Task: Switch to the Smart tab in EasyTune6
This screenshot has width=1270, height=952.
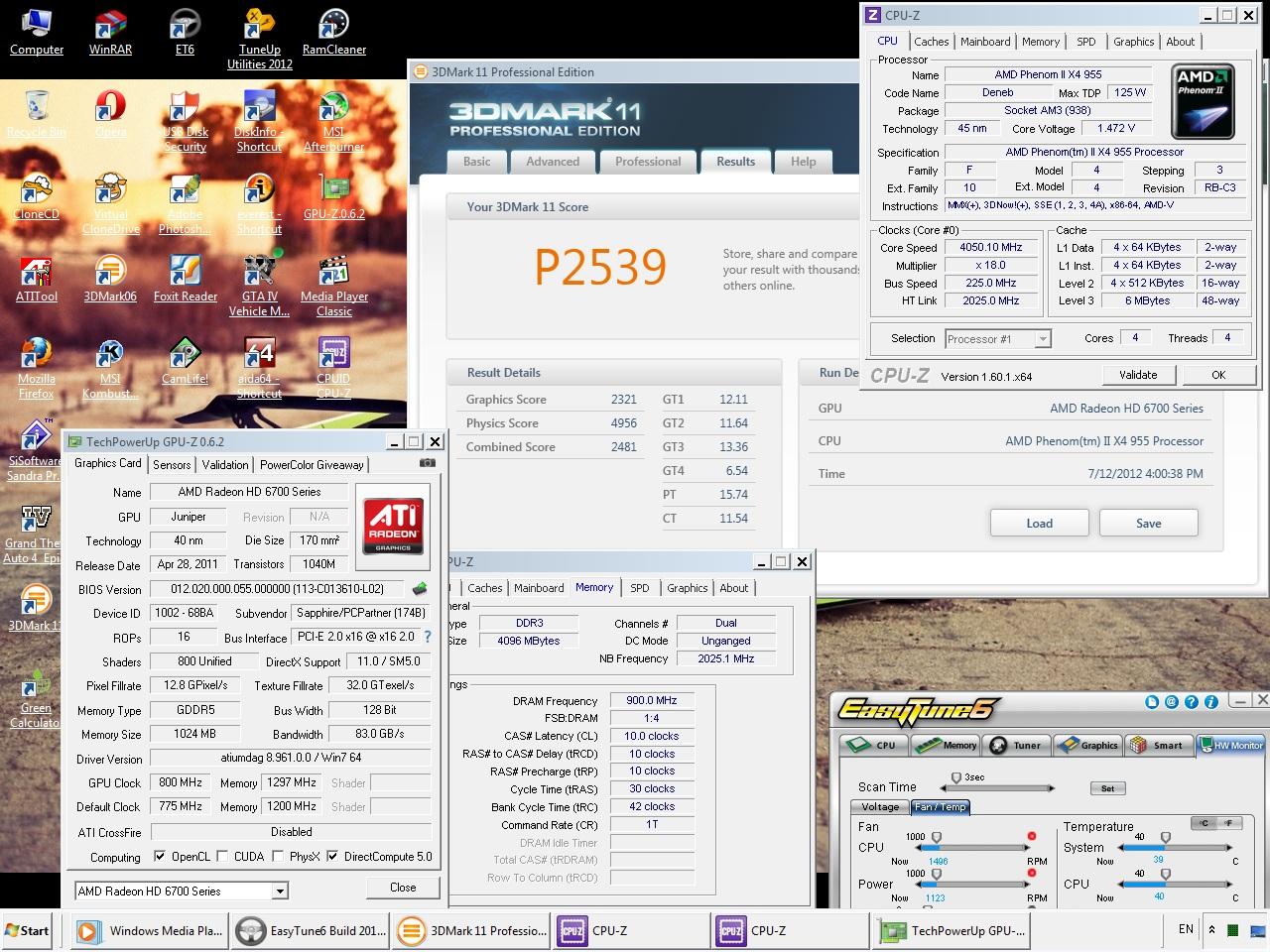Action: [1160, 745]
